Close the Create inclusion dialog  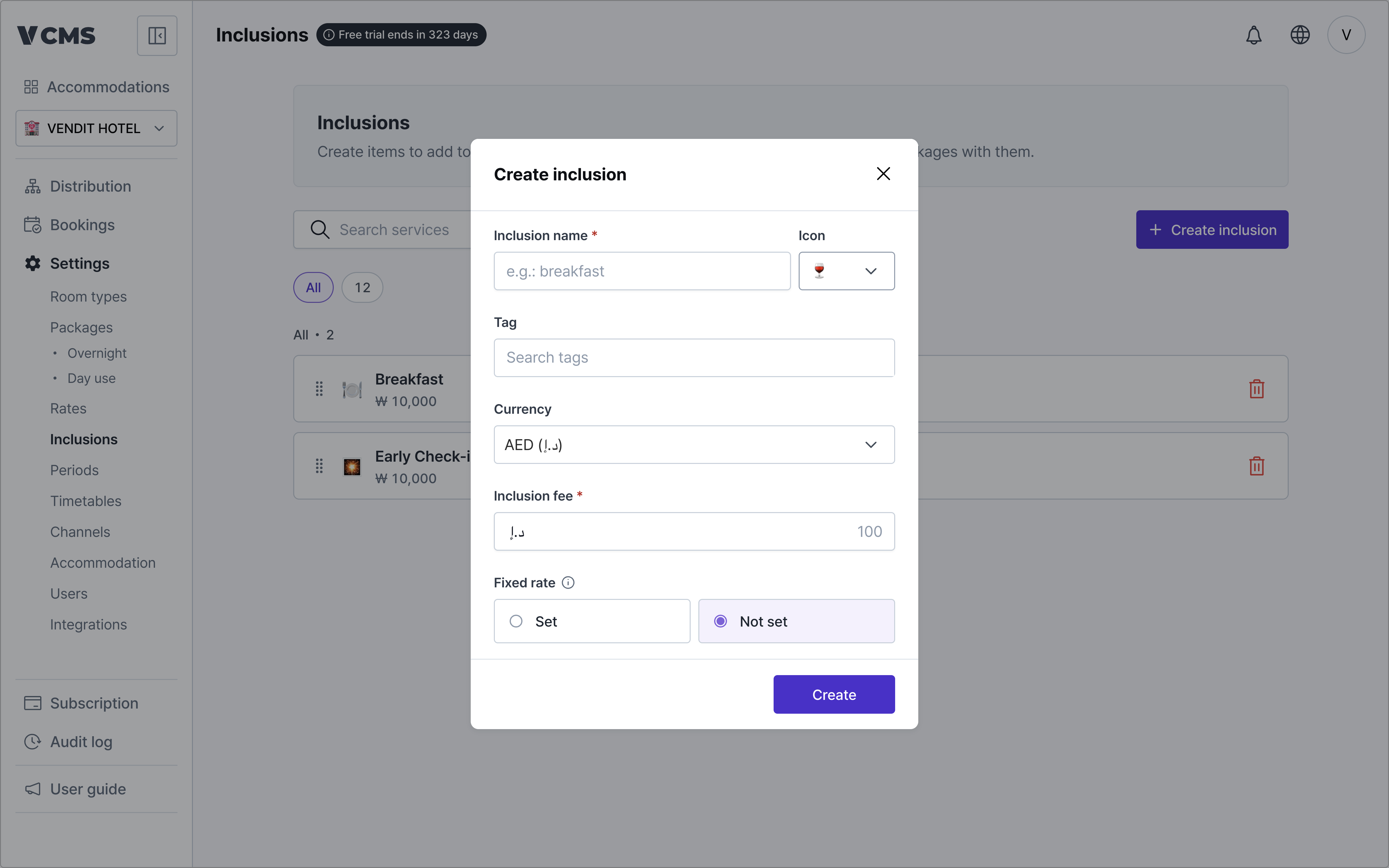(883, 174)
